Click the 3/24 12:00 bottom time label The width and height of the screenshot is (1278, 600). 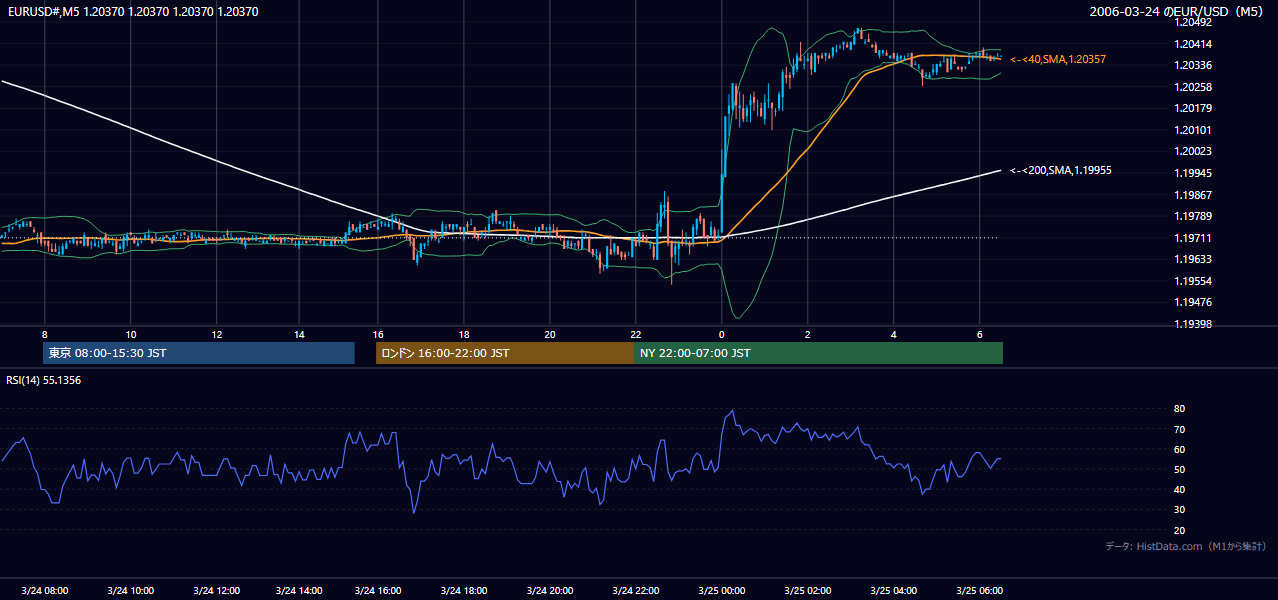[217, 591]
